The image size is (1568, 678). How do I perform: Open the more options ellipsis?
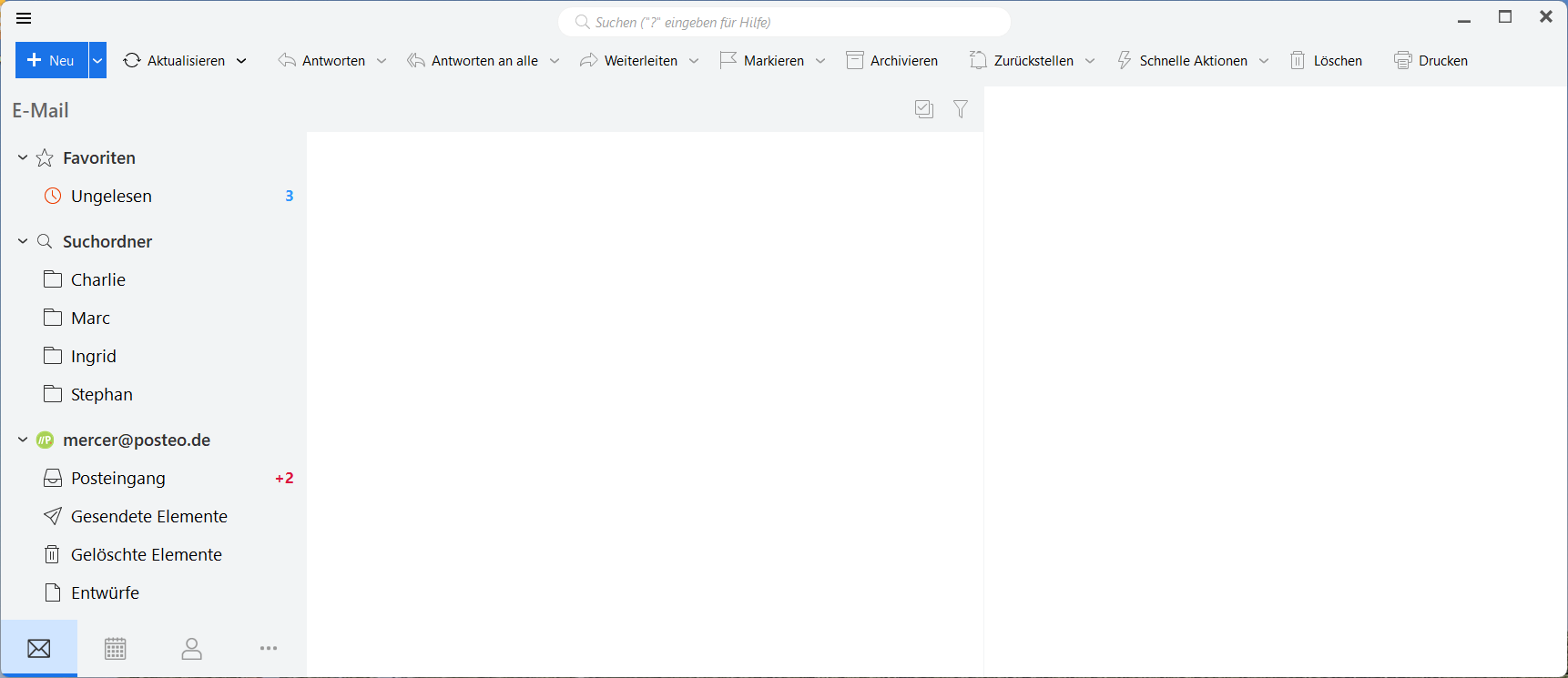[x=268, y=649]
